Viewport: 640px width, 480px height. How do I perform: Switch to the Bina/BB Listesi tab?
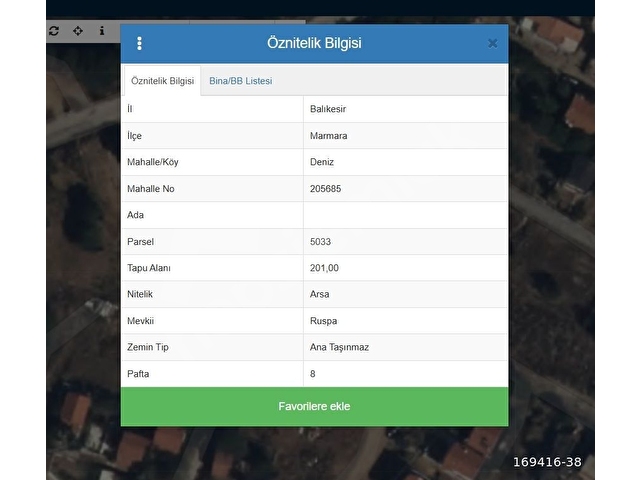(240, 81)
